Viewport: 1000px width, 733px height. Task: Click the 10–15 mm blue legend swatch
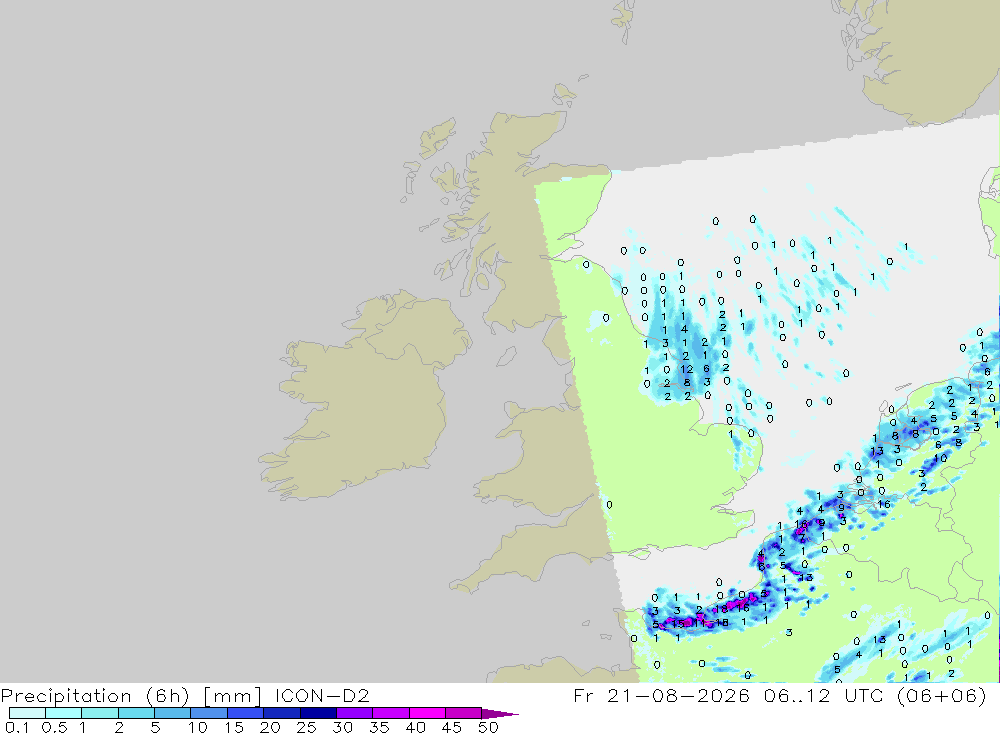tap(209, 713)
